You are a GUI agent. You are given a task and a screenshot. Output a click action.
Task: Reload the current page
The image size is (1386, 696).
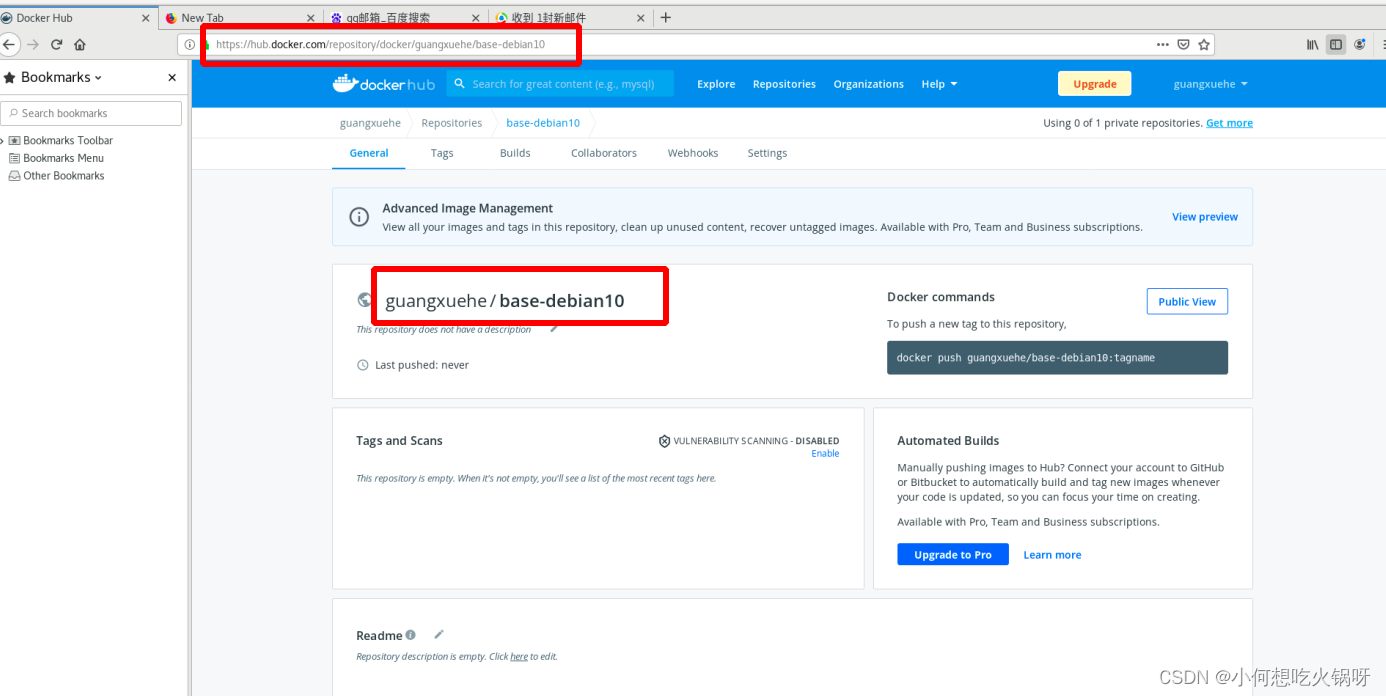tap(57, 44)
